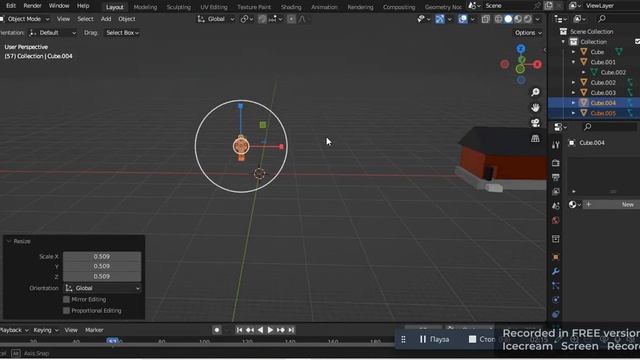
Task: Open the Object properties tab
Action: pyautogui.click(x=556, y=257)
